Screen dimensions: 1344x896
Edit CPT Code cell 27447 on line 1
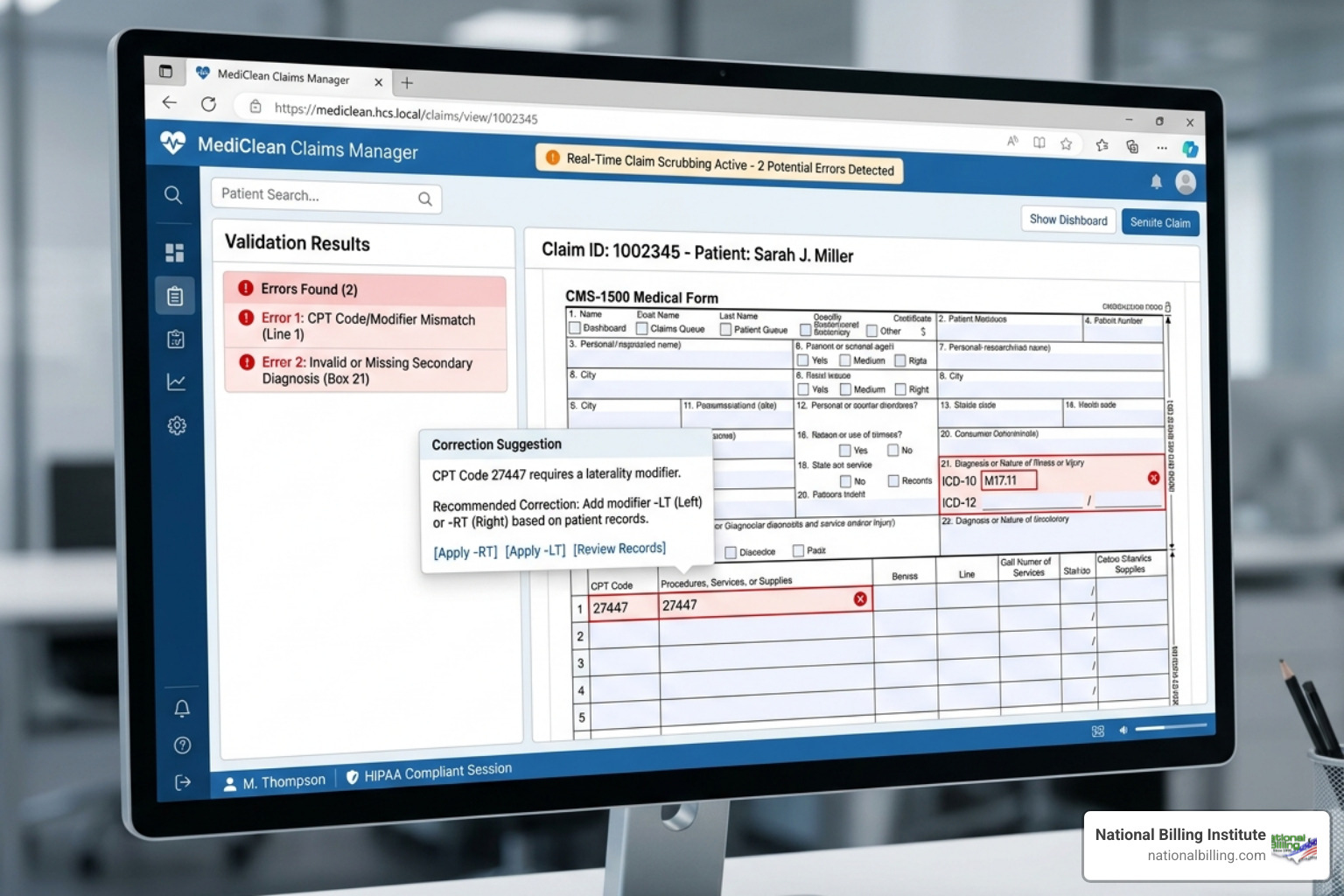point(623,607)
